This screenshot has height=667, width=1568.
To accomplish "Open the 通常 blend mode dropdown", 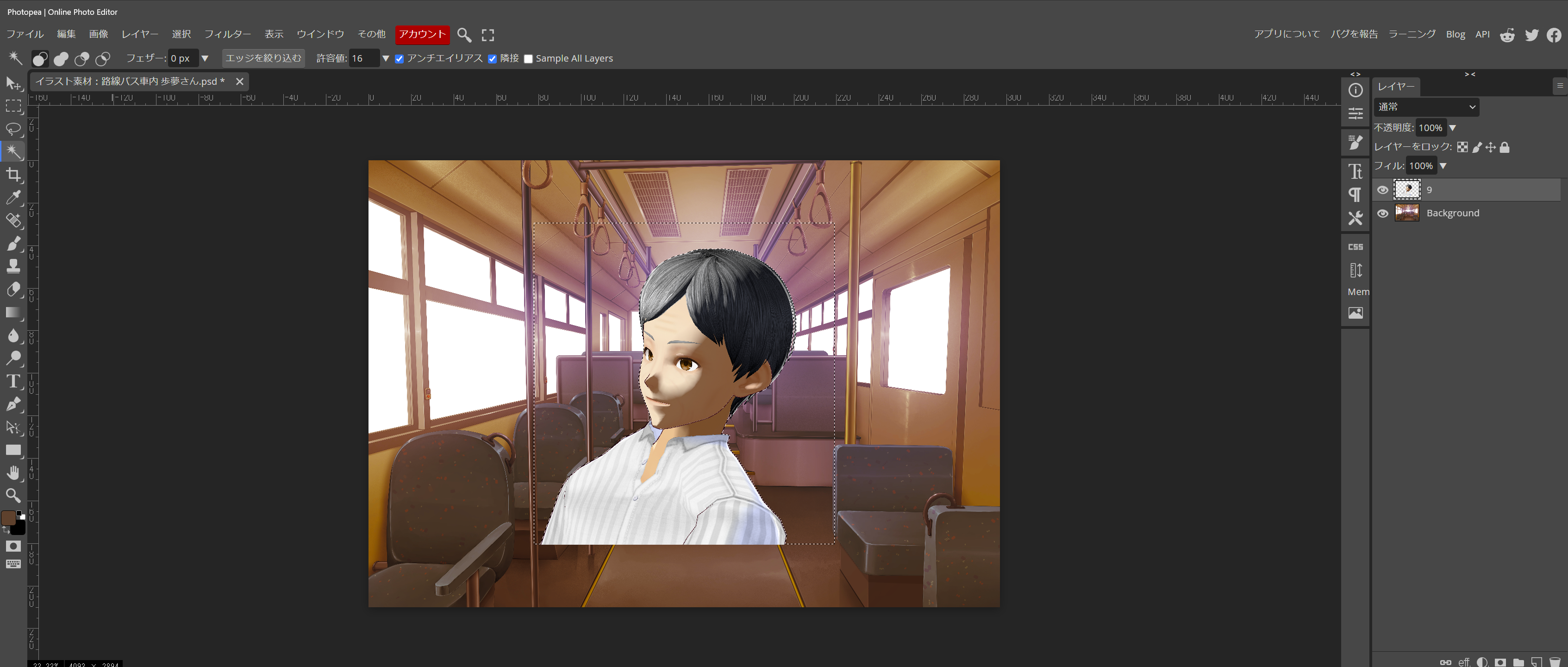I will pyautogui.click(x=1425, y=107).
